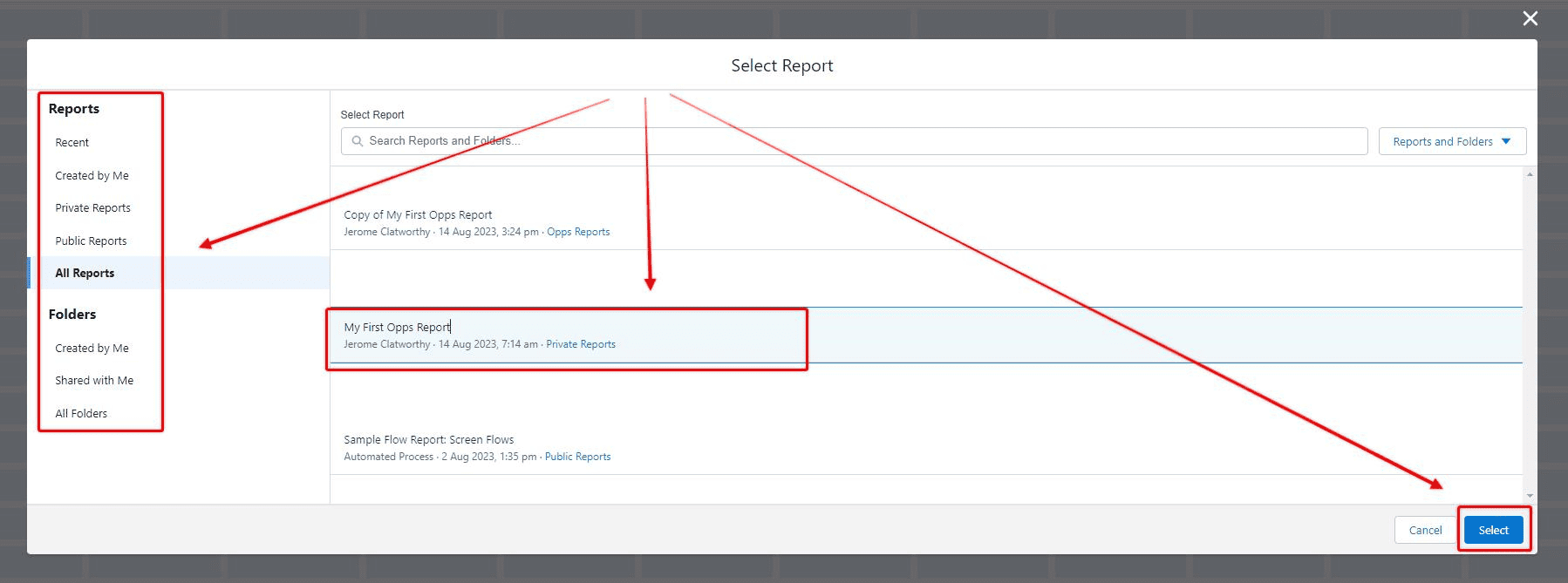
Task: Open the Private Reports folder link
Action: click(x=581, y=344)
